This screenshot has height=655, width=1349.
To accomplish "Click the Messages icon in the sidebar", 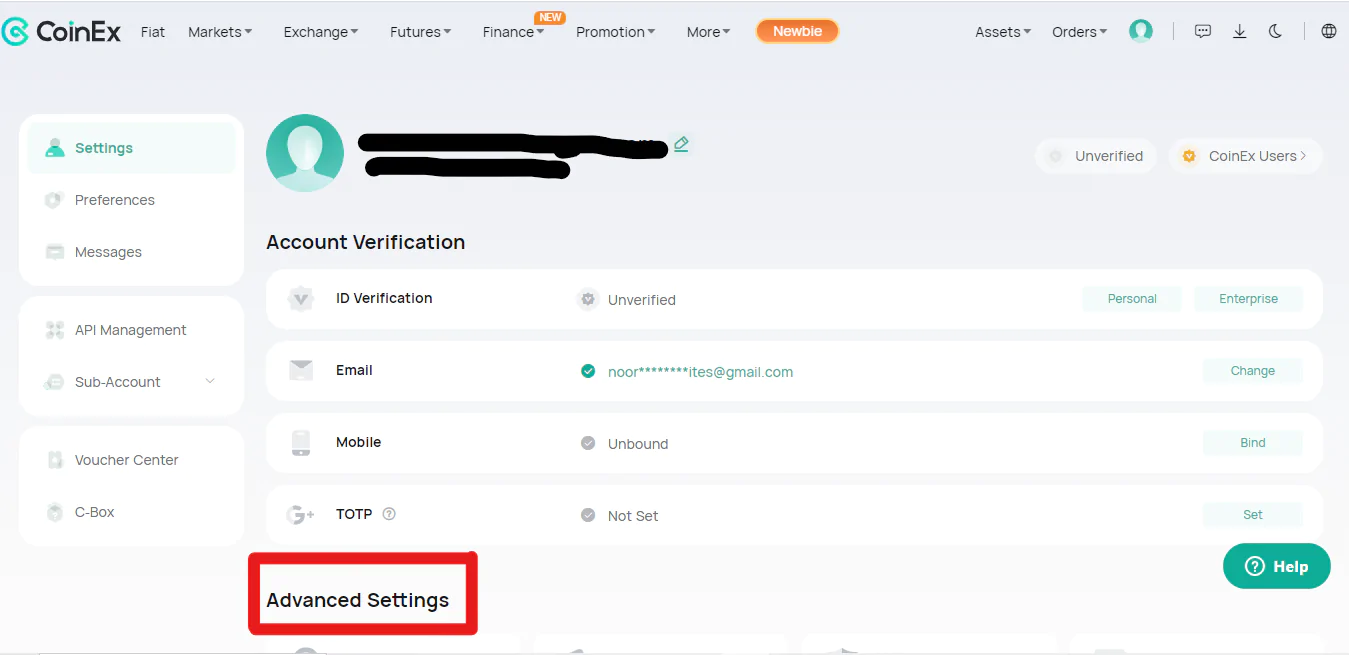I will tap(55, 252).
